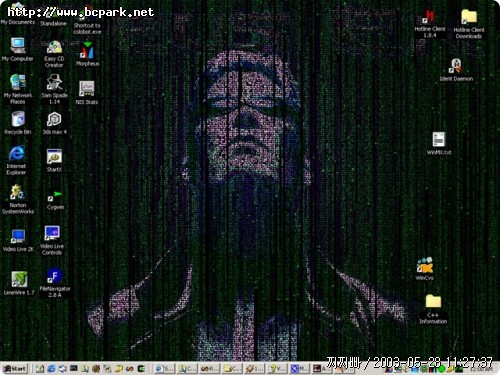The height and width of the screenshot is (375, 500).
Task: Click the green circle tray icon
Action: click(442, 370)
